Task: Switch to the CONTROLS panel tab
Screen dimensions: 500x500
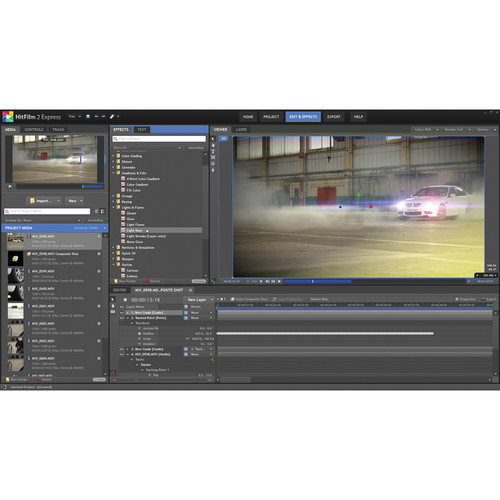Action: pyautogui.click(x=34, y=129)
